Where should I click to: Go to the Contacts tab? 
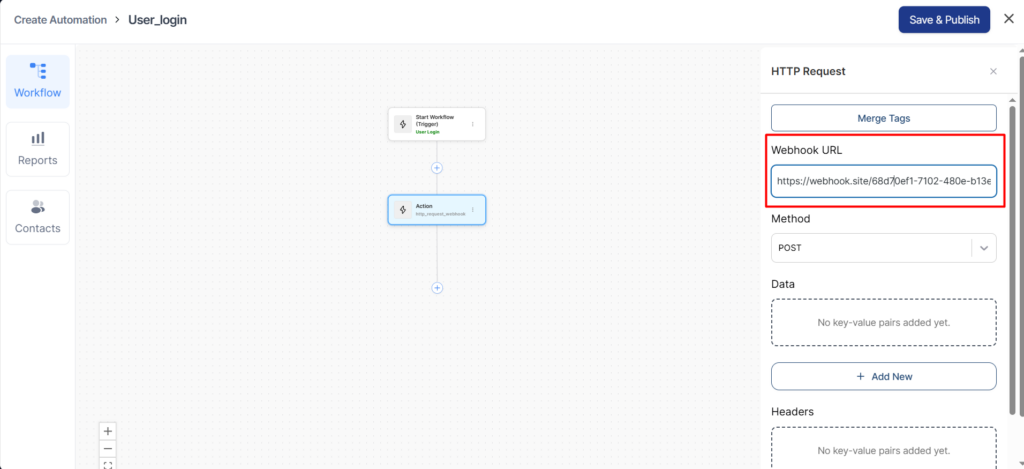click(38, 217)
